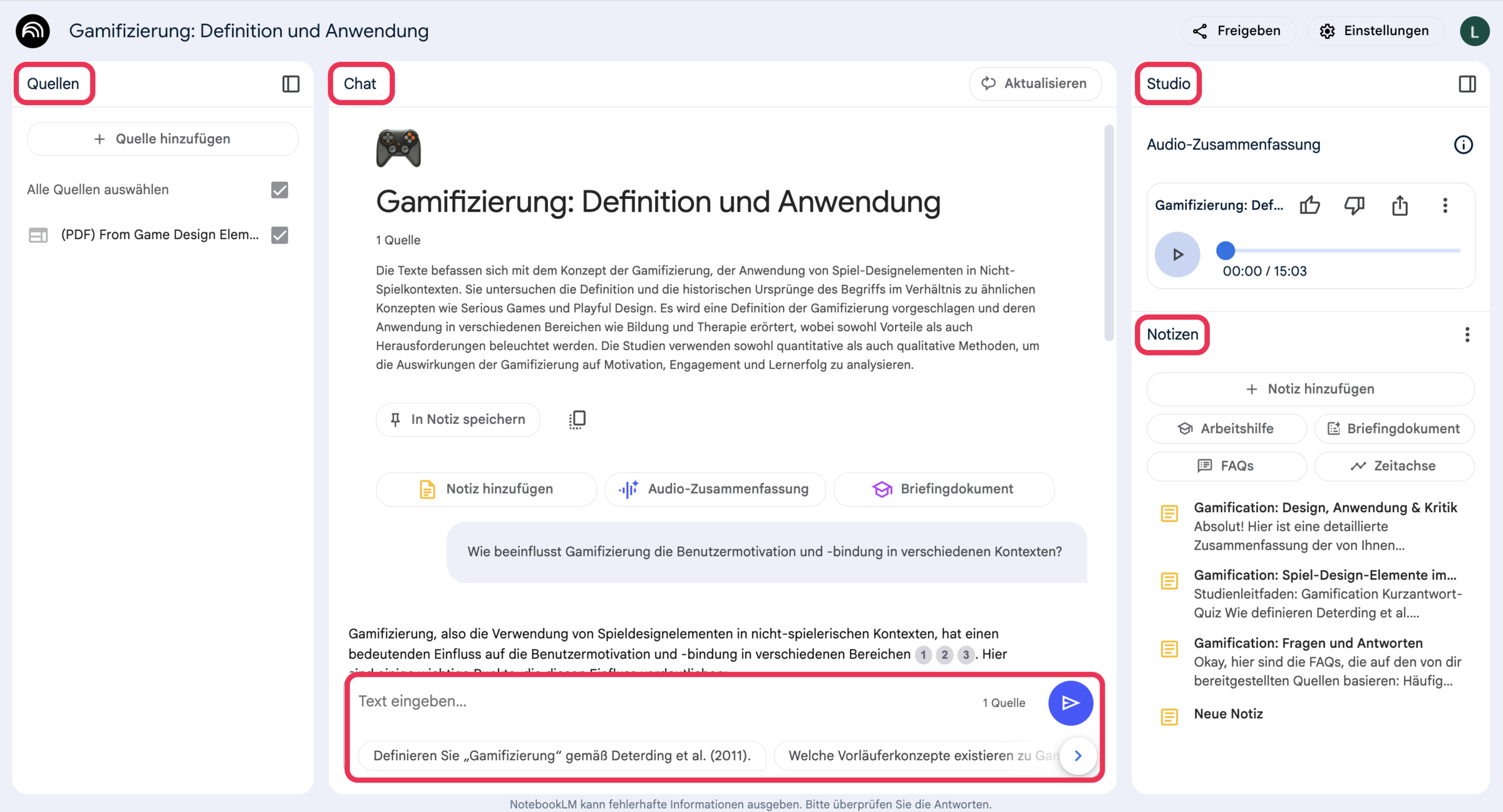The height and width of the screenshot is (812, 1503).
Task: Collapse the Quellen panel with the sidebar icon
Action: pos(291,84)
